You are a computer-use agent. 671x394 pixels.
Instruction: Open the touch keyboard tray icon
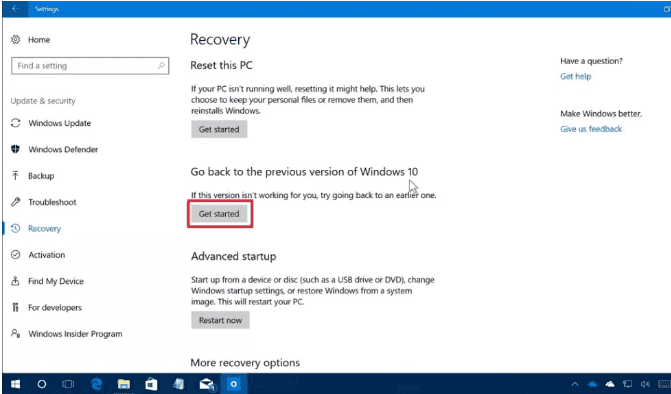(664, 384)
